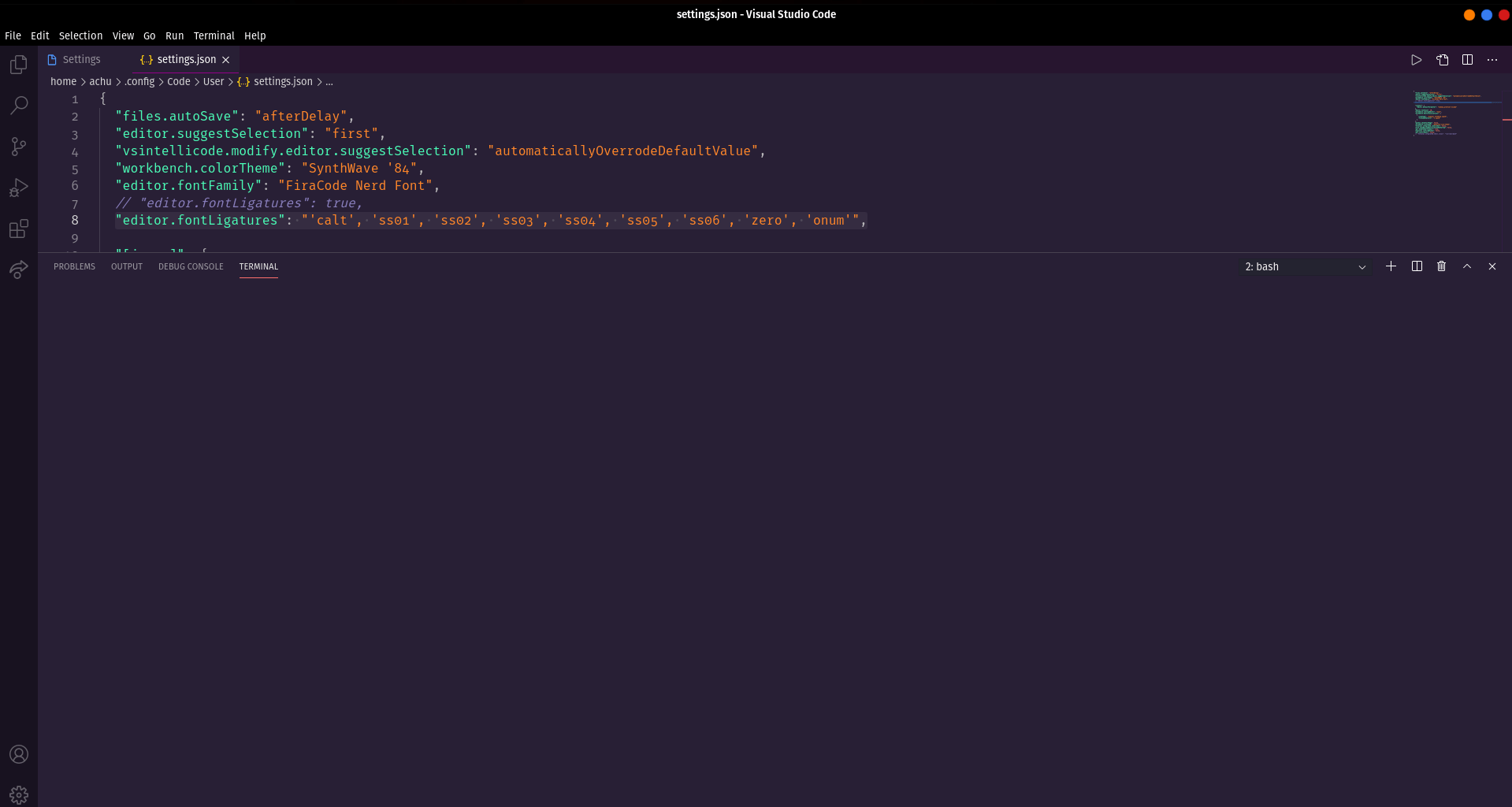Open the Accounts menu icon
This screenshot has width=1512, height=807.
click(19, 754)
